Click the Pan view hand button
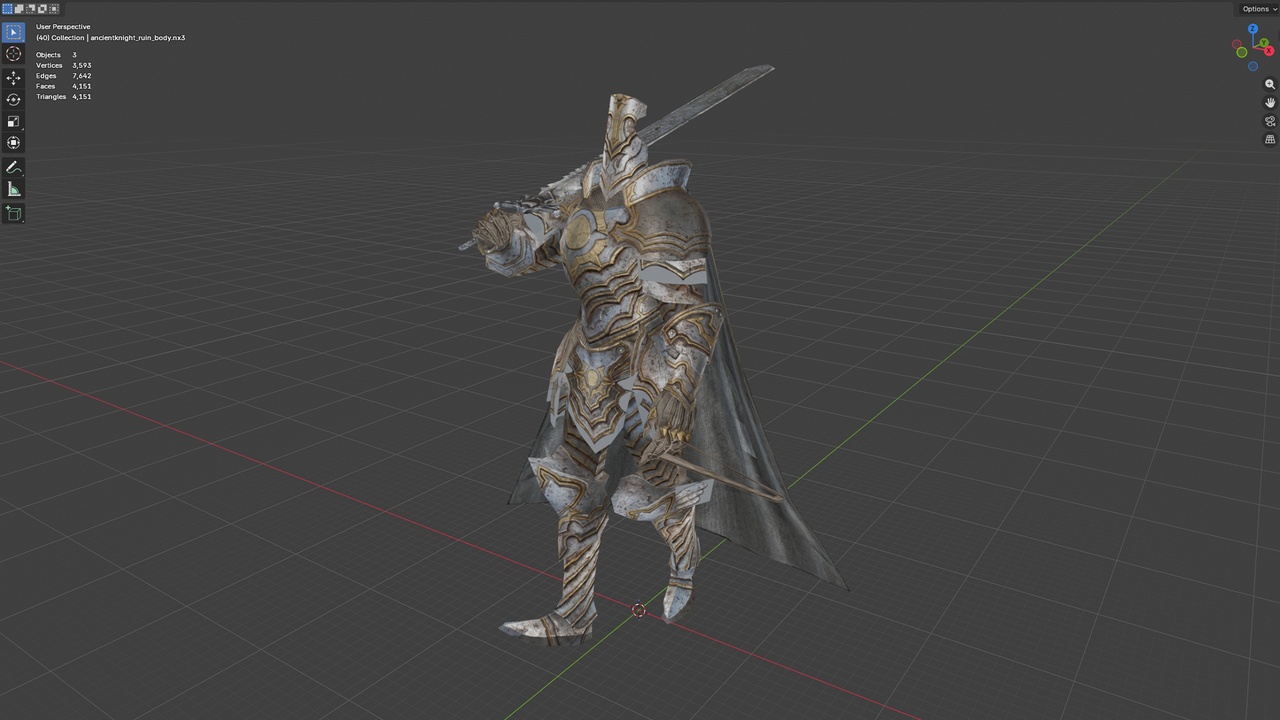1280x720 pixels. [x=1270, y=103]
